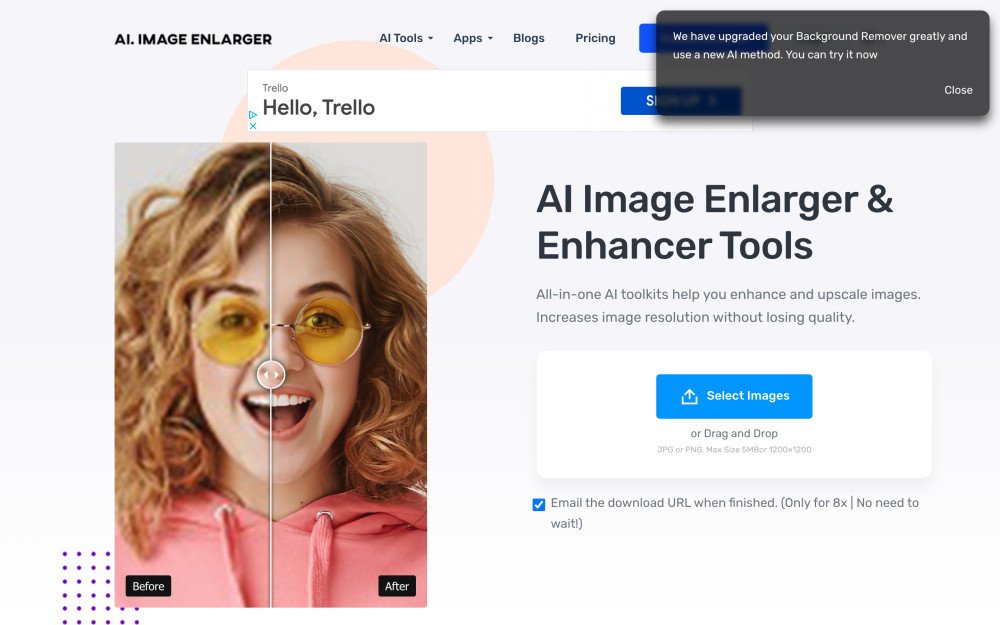
Task: Dismiss the Trello ad with its x icon
Action: pyautogui.click(x=253, y=125)
